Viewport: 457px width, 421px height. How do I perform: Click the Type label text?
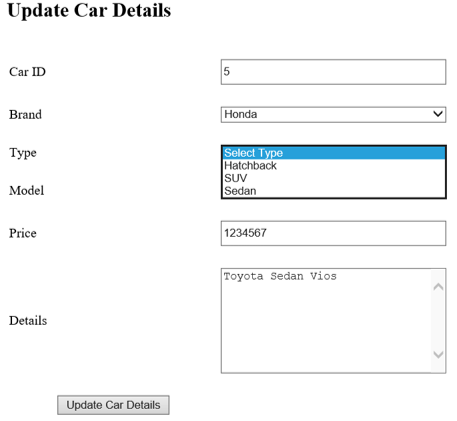point(23,153)
